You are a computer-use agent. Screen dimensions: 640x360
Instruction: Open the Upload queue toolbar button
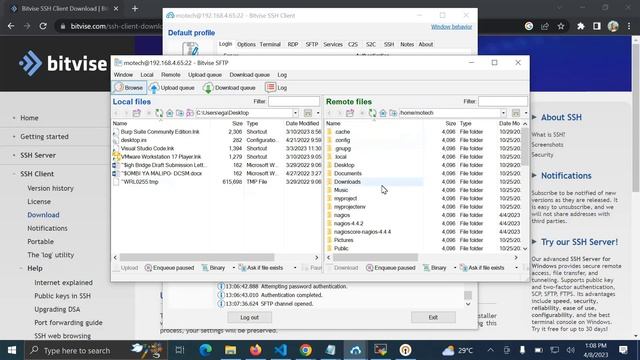point(172,88)
